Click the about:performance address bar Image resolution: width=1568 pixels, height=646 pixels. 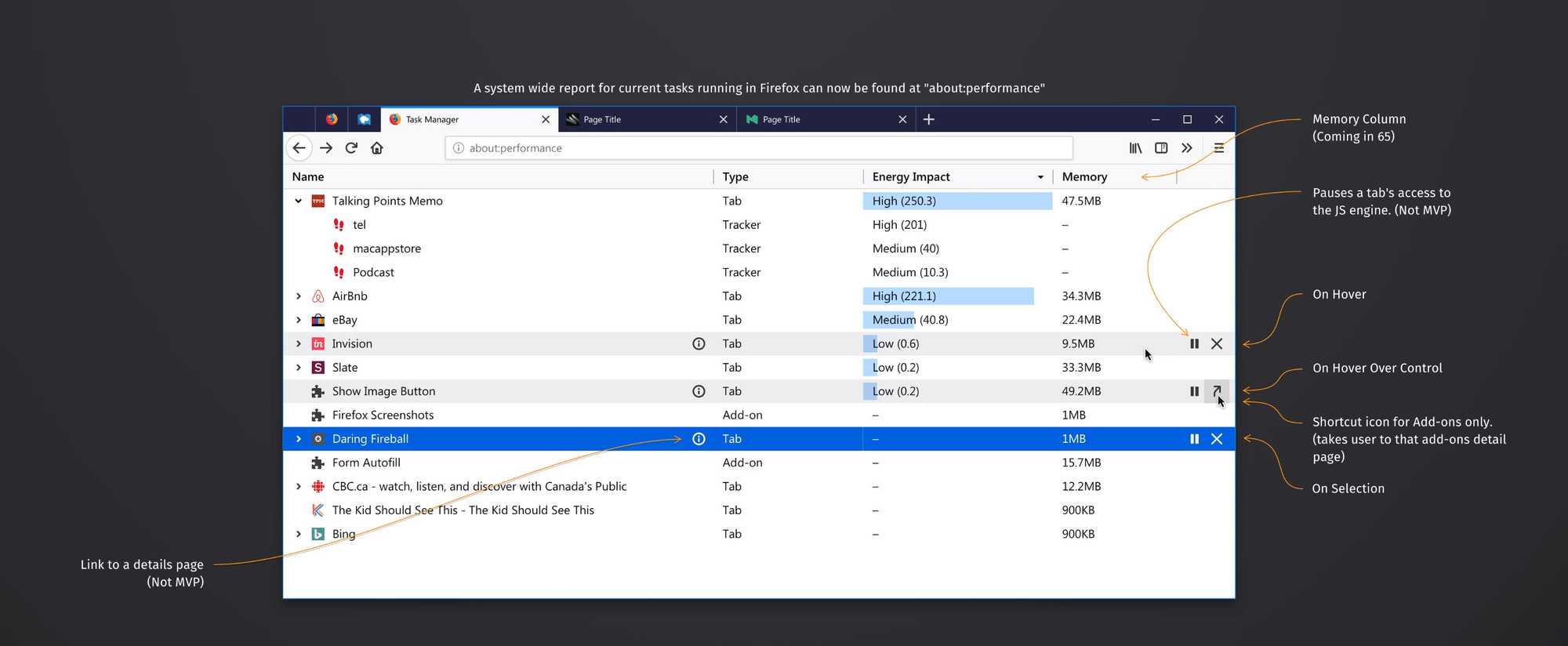759,148
